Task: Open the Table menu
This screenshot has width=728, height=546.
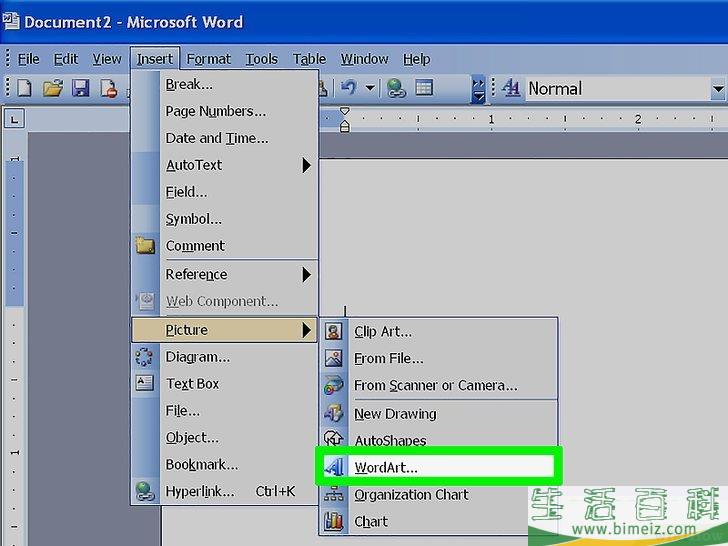Action: (x=309, y=59)
